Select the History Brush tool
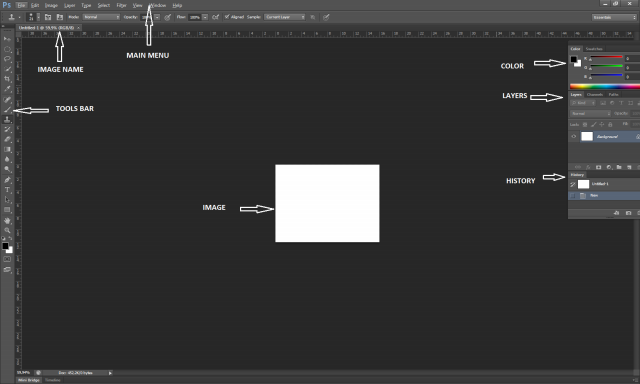The height and width of the screenshot is (384, 640). click(x=7, y=129)
